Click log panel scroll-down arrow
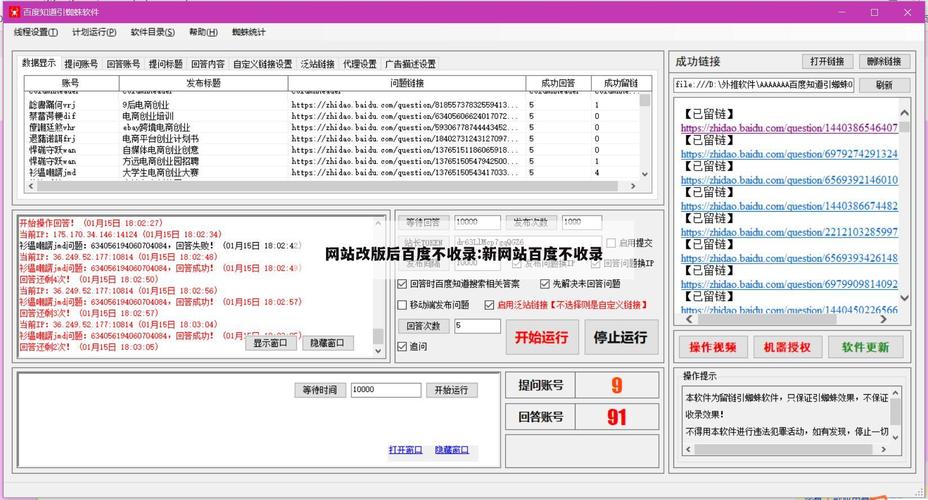928x500 pixels. pos(378,350)
